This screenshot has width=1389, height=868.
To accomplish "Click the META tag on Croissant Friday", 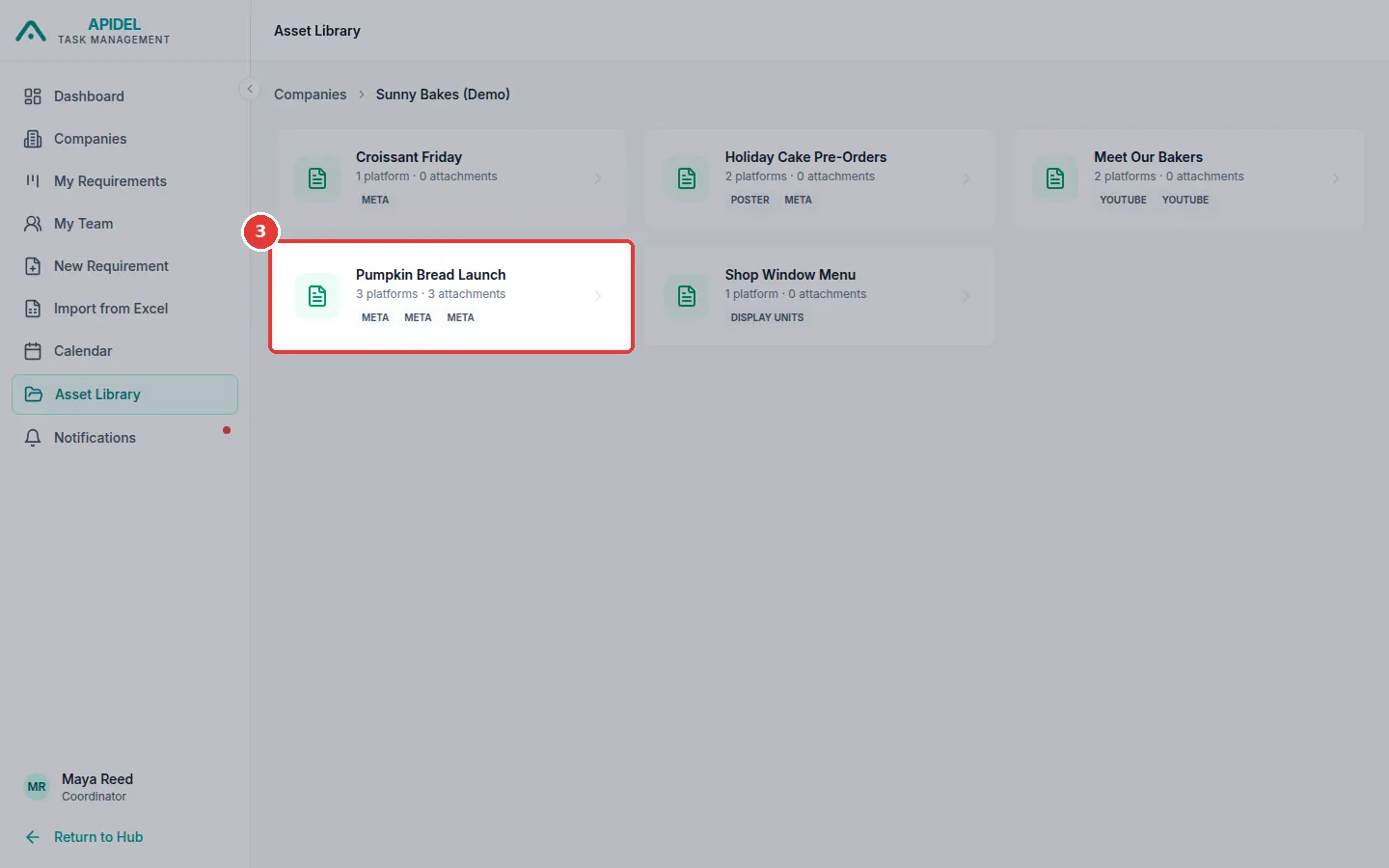I will point(375,200).
